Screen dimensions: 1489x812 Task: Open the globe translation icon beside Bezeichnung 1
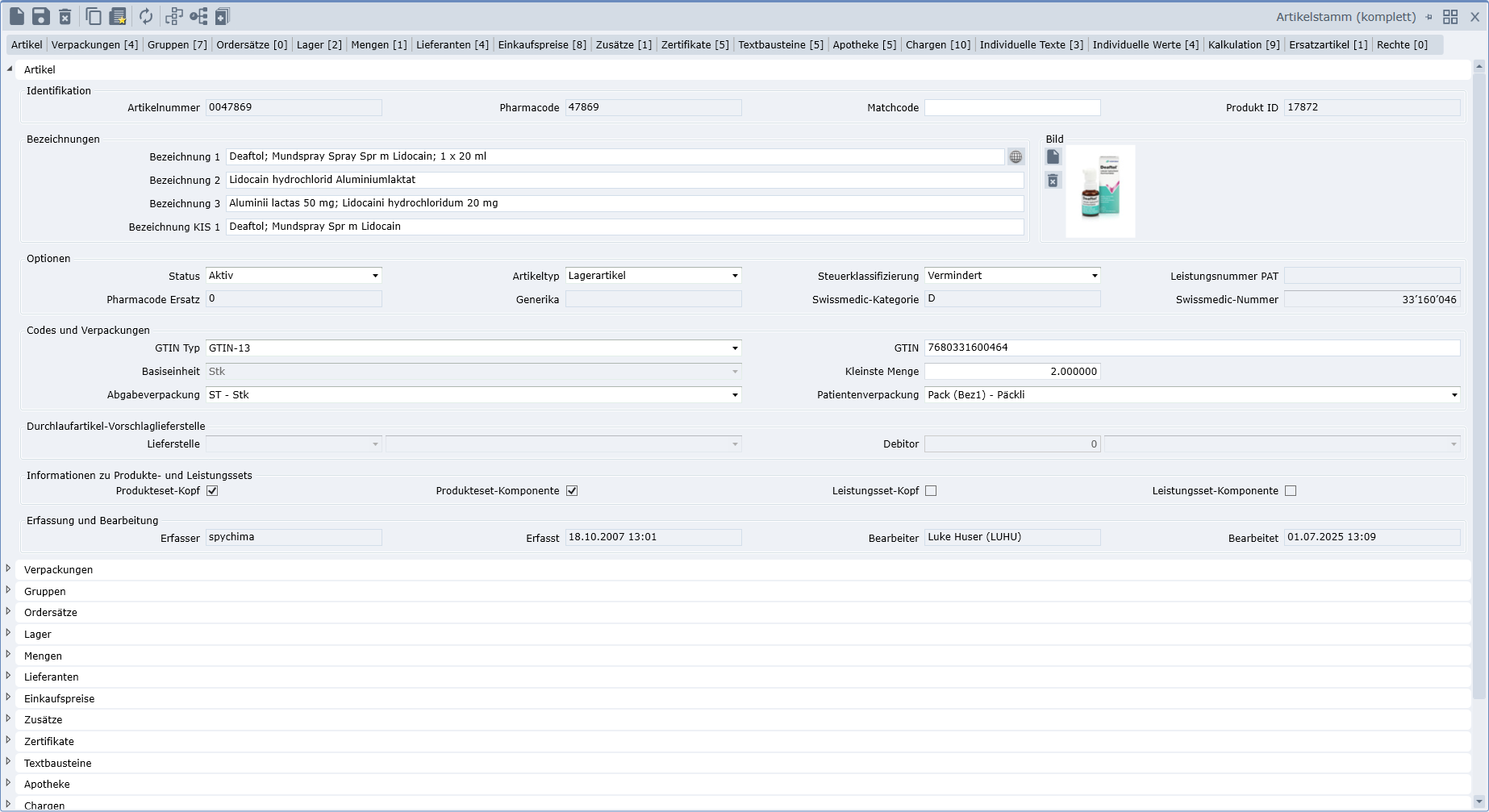pyautogui.click(x=1016, y=157)
